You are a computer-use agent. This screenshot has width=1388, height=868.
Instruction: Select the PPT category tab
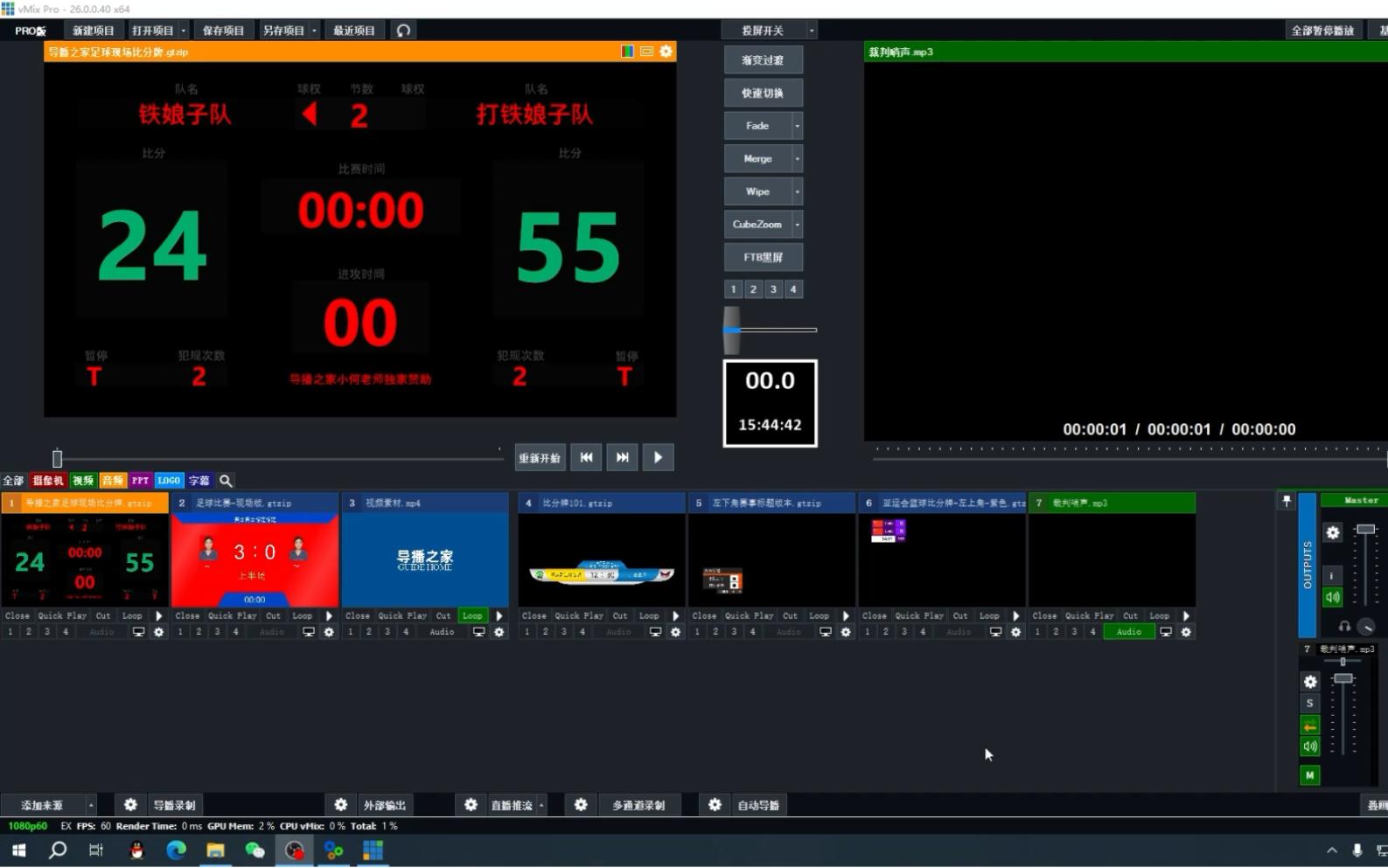click(x=141, y=481)
